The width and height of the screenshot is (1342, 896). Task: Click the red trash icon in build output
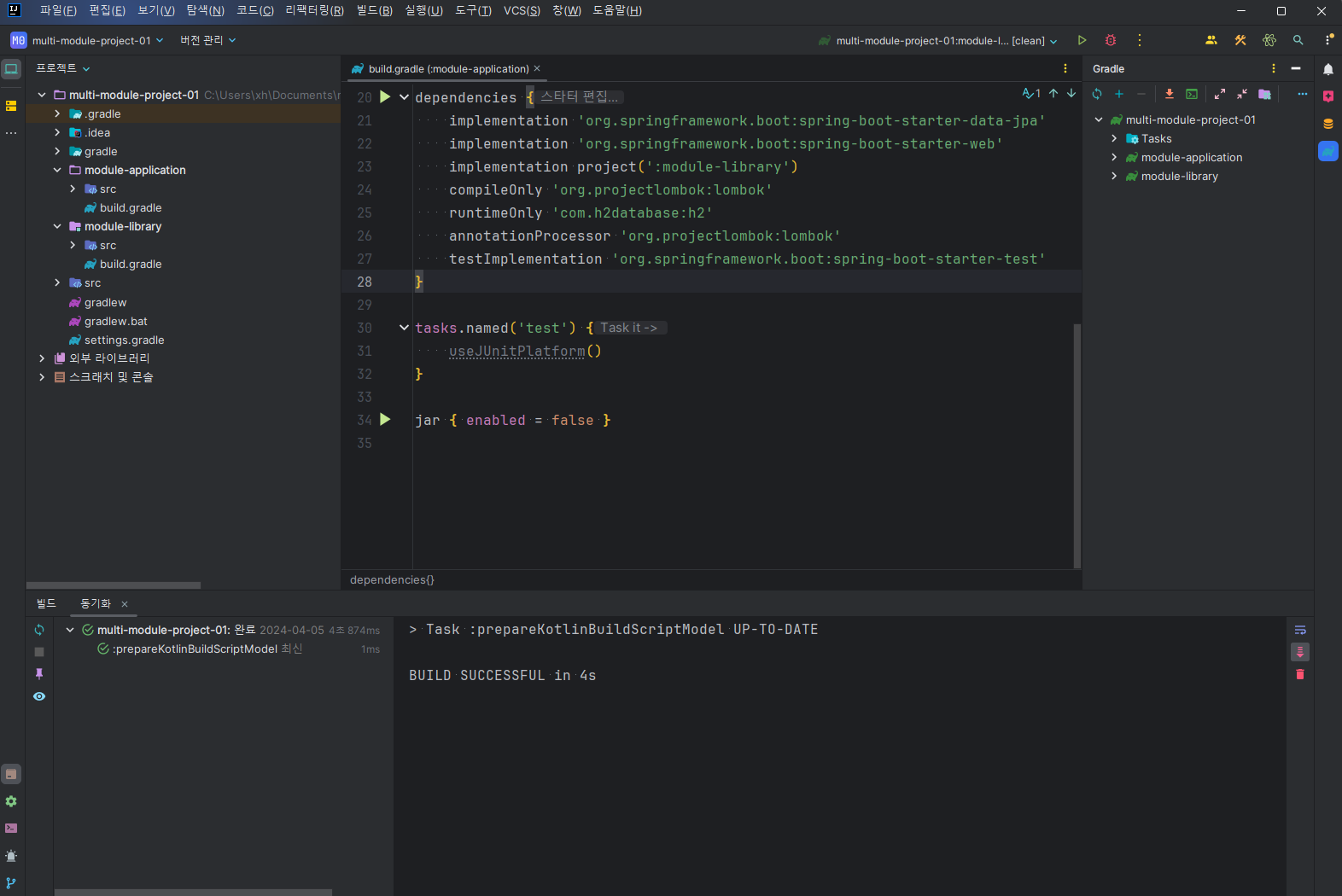click(1300, 674)
